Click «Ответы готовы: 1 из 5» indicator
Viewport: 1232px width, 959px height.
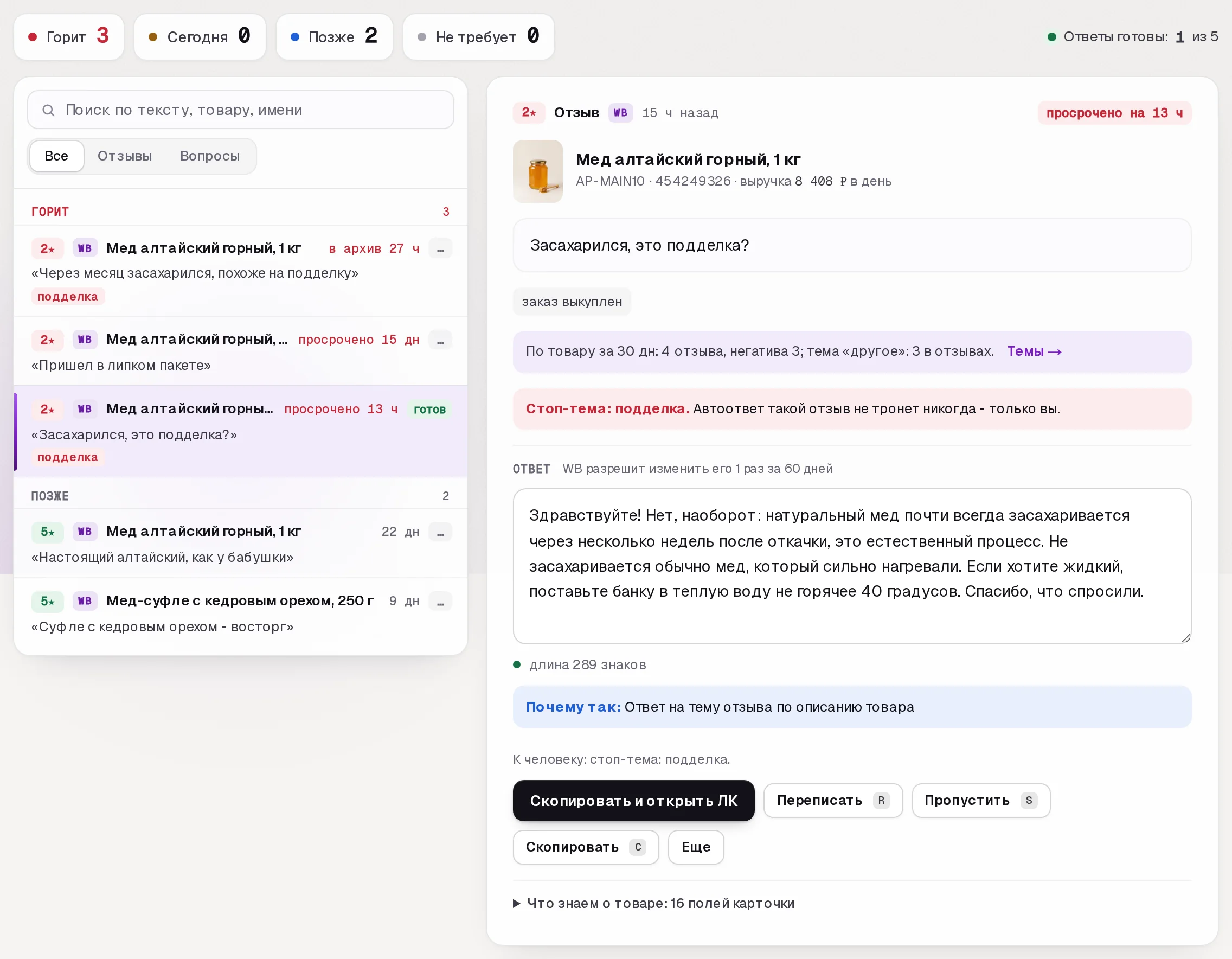click(x=1133, y=37)
